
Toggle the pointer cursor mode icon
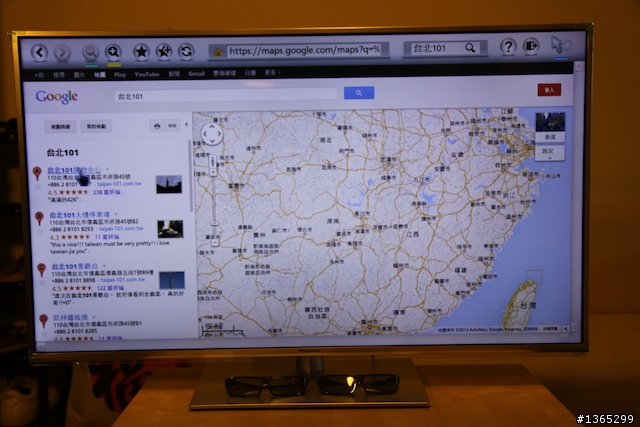[561, 45]
